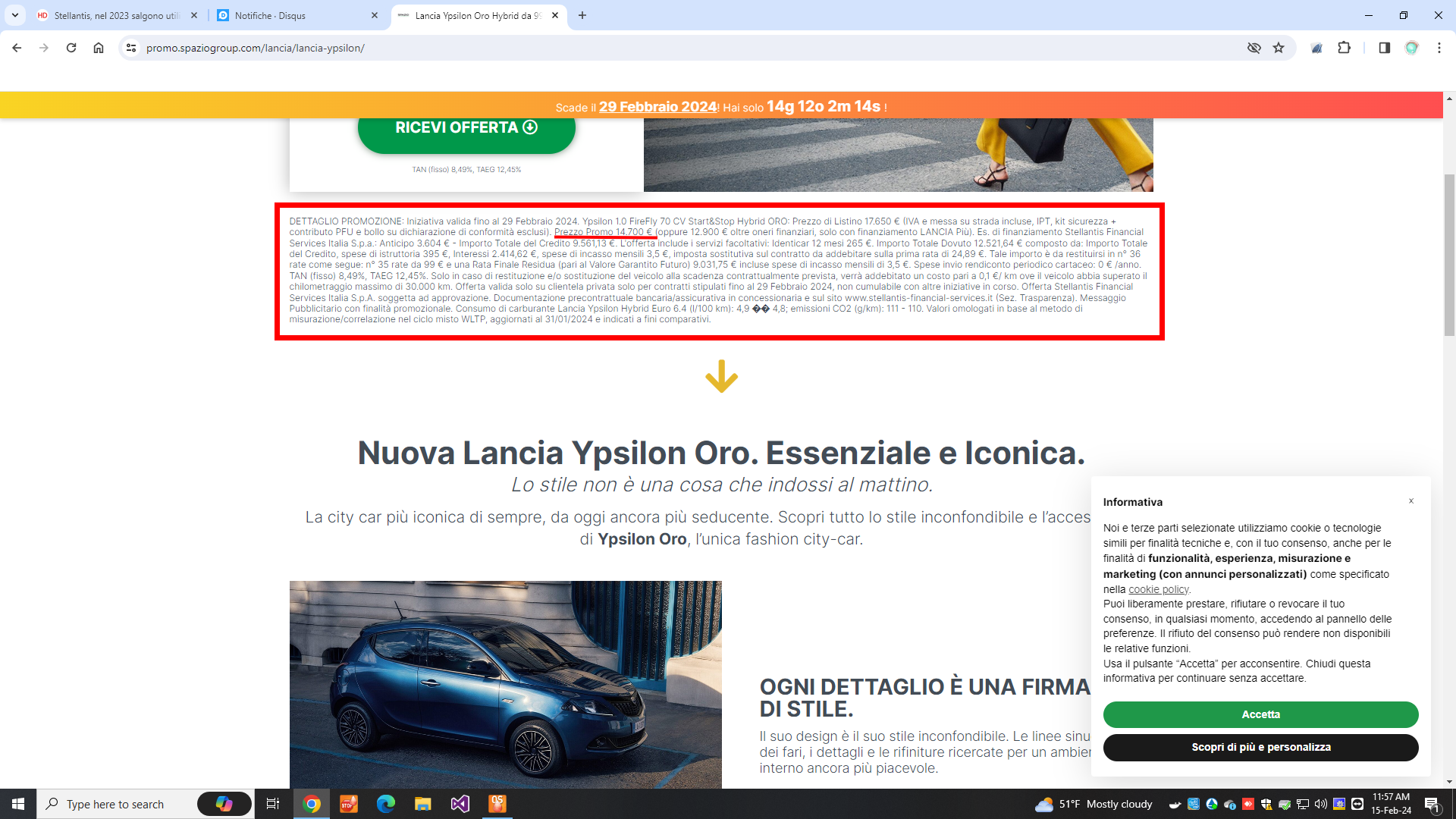
Task: Open Windows Task View
Action: pos(273,804)
